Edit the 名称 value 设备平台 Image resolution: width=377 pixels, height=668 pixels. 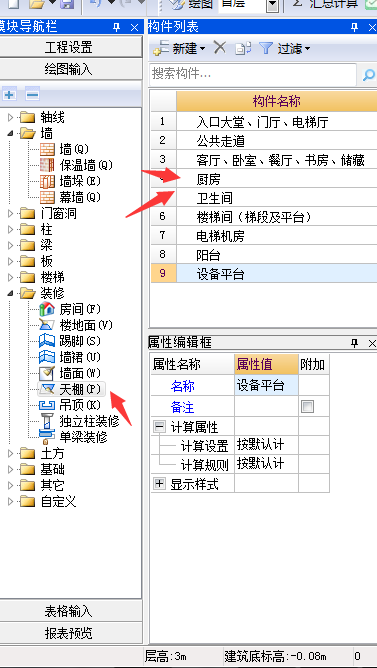click(266, 386)
